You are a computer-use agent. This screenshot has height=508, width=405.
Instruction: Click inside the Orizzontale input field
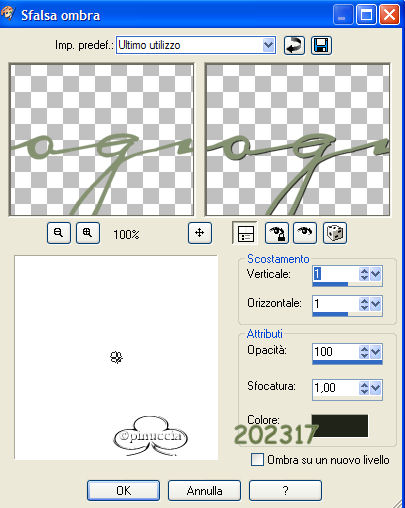pyautogui.click(x=335, y=304)
